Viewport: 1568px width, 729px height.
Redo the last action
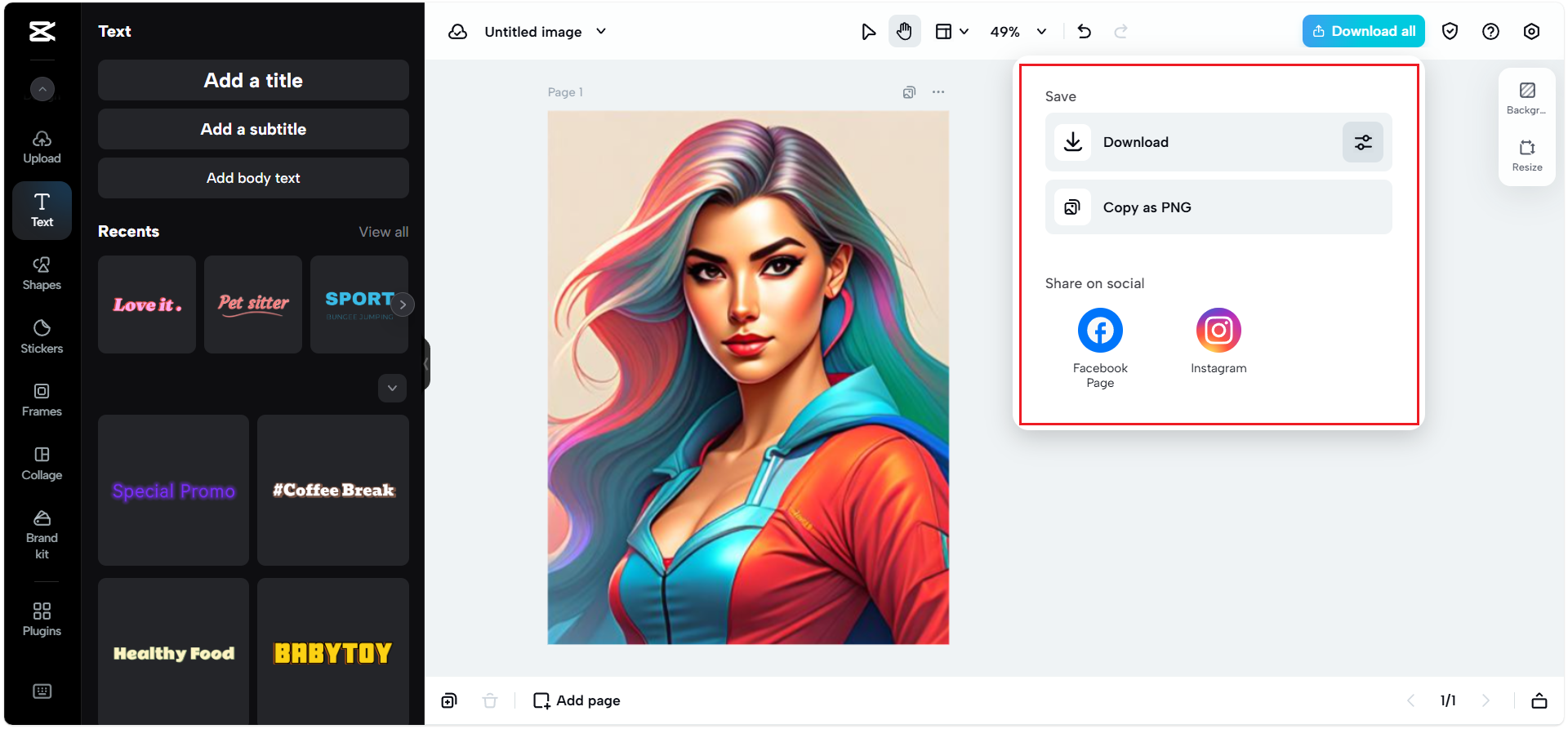[1121, 31]
